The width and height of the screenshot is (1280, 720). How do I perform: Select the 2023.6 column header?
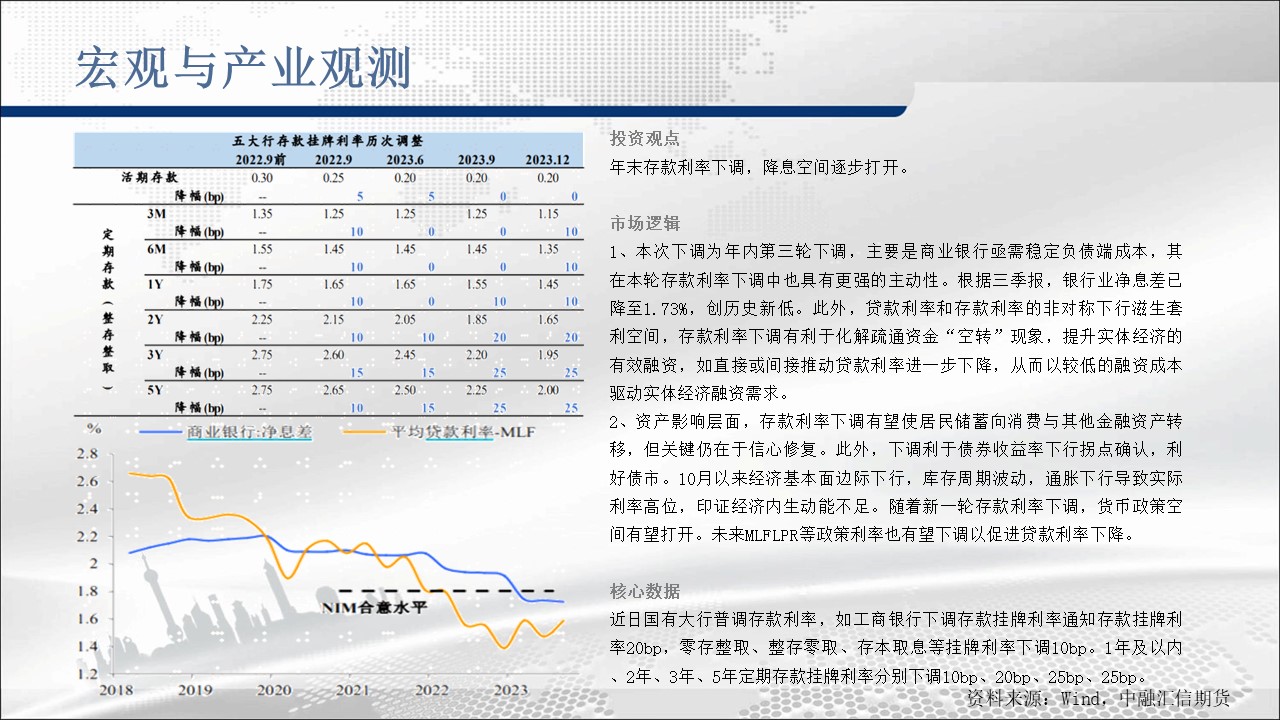[x=406, y=160]
